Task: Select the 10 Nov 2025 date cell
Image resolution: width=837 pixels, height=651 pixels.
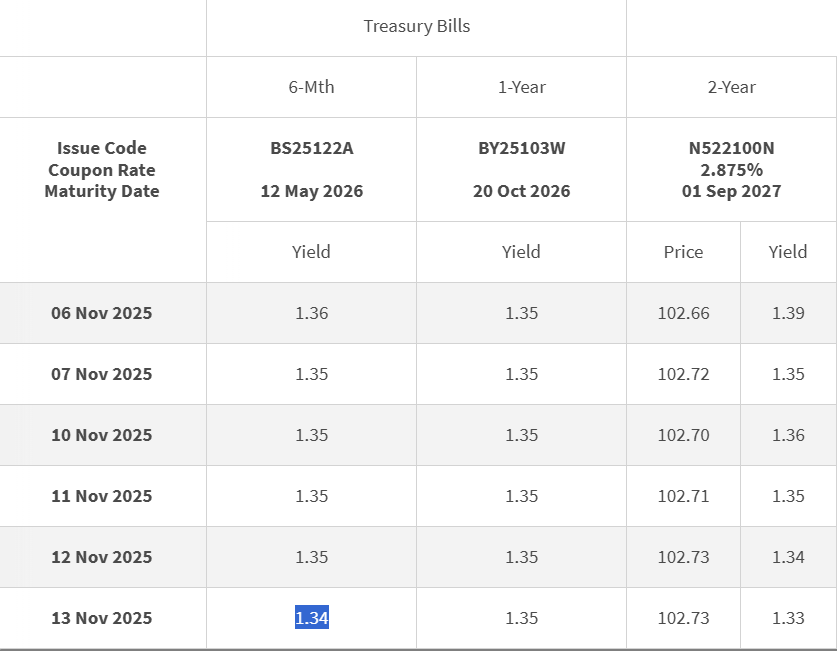Action: [x=101, y=435]
